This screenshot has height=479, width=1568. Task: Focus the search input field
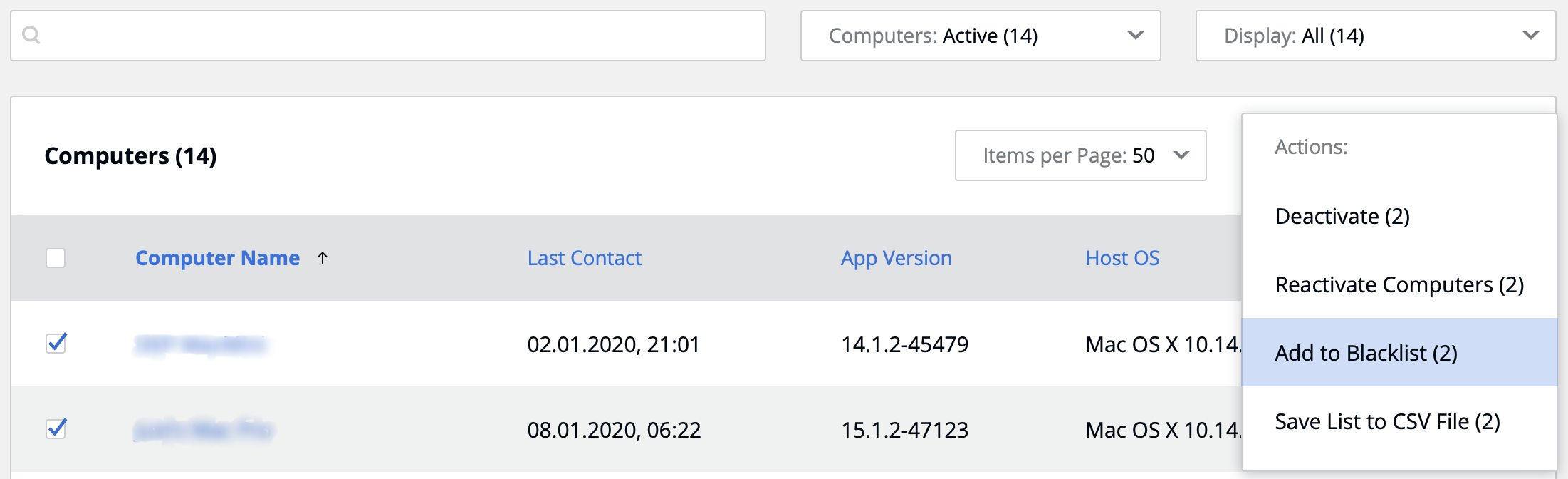[x=399, y=36]
